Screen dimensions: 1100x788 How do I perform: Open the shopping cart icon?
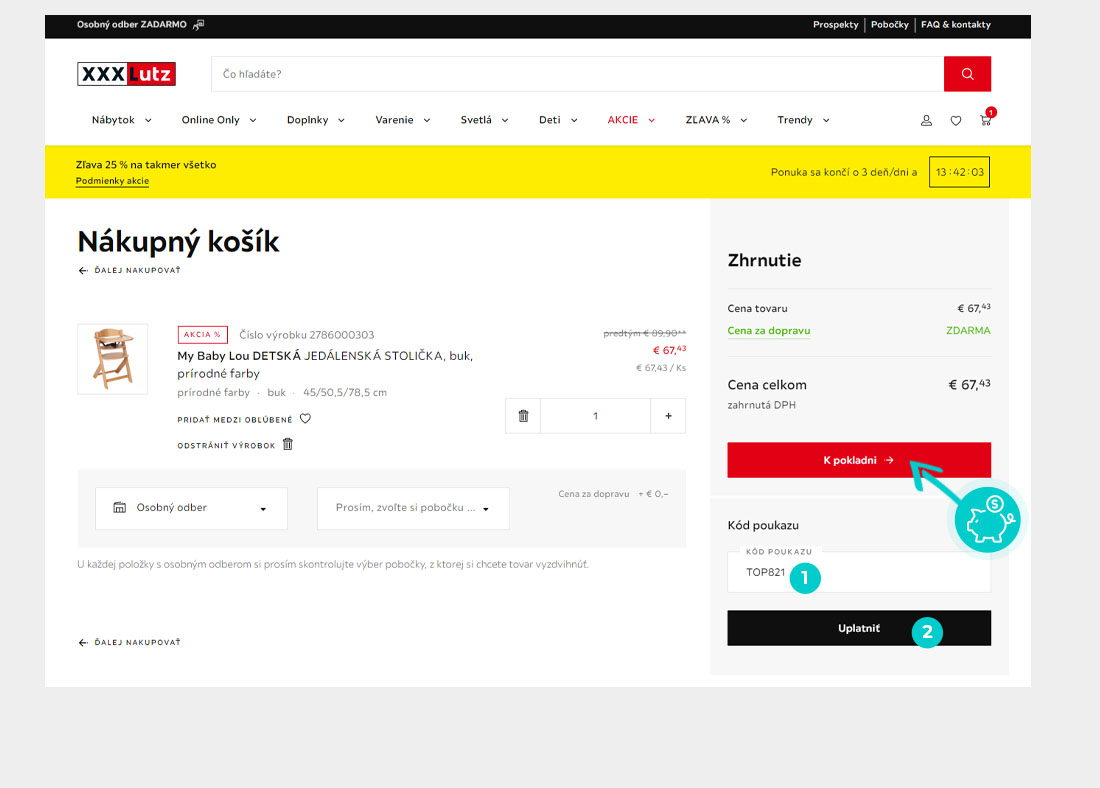[x=986, y=120]
